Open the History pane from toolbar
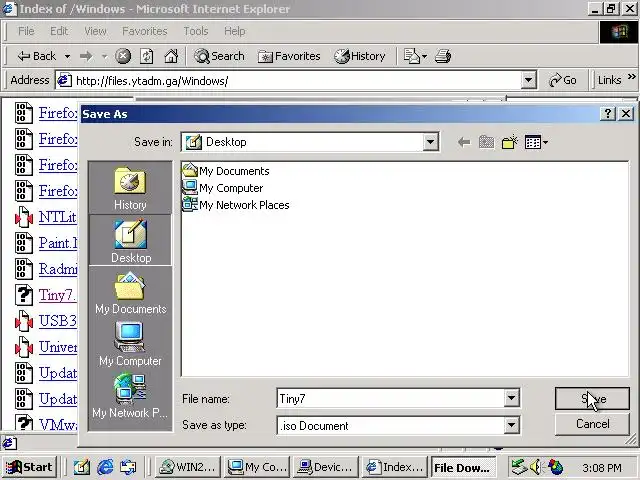The height and width of the screenshot is (480, 640). [360, 56]
